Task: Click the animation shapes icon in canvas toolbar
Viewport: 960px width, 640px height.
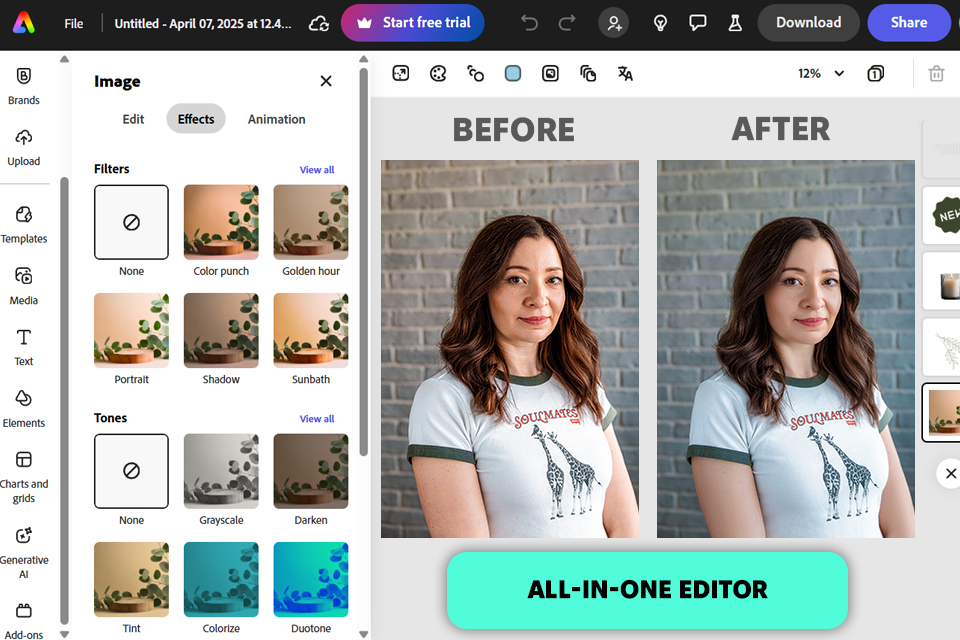Action: (x=475, y=73)
